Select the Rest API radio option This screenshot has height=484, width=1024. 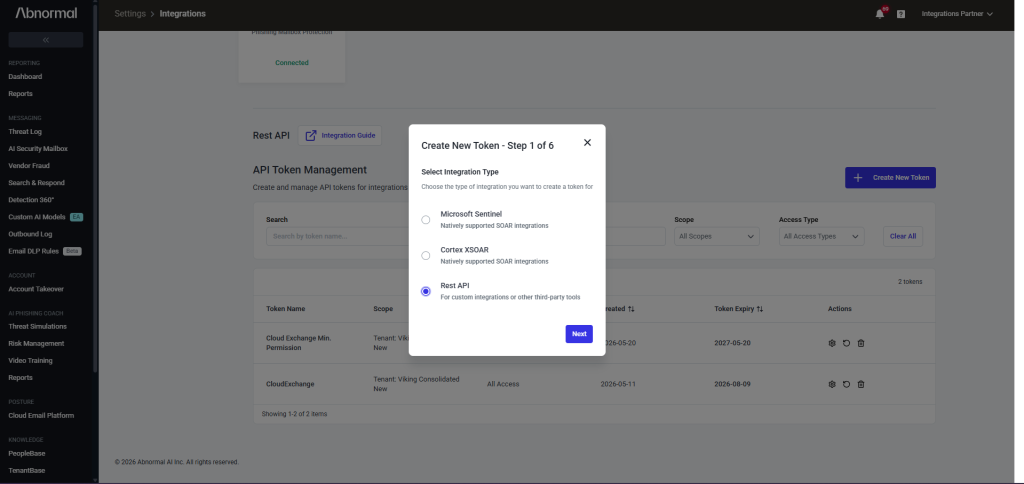(x=426, y=291)
